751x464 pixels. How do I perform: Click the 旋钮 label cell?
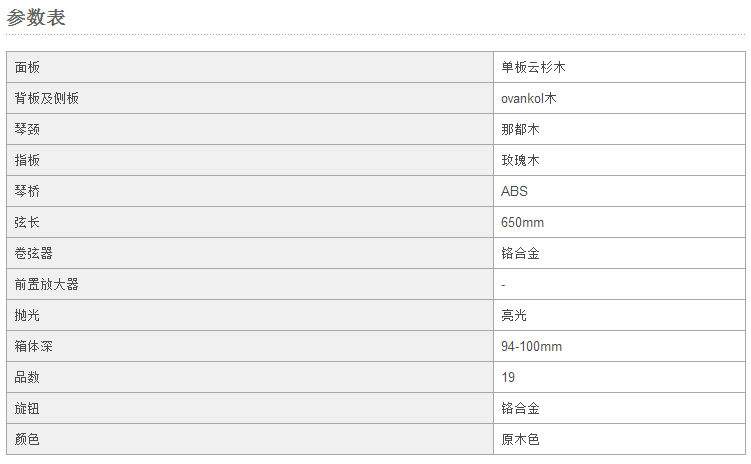click(x=250, y=408)
